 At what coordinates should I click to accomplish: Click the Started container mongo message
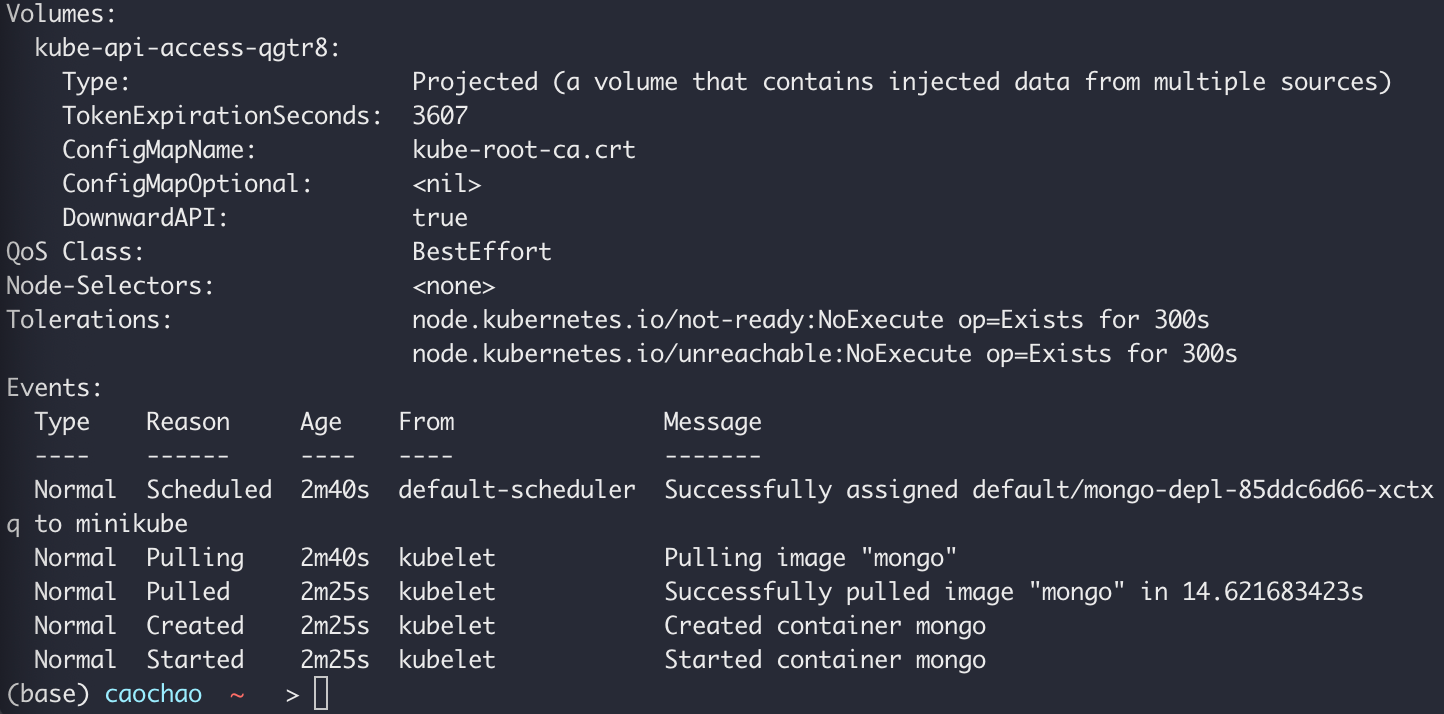pyautogui.click(x=825, y=660)
